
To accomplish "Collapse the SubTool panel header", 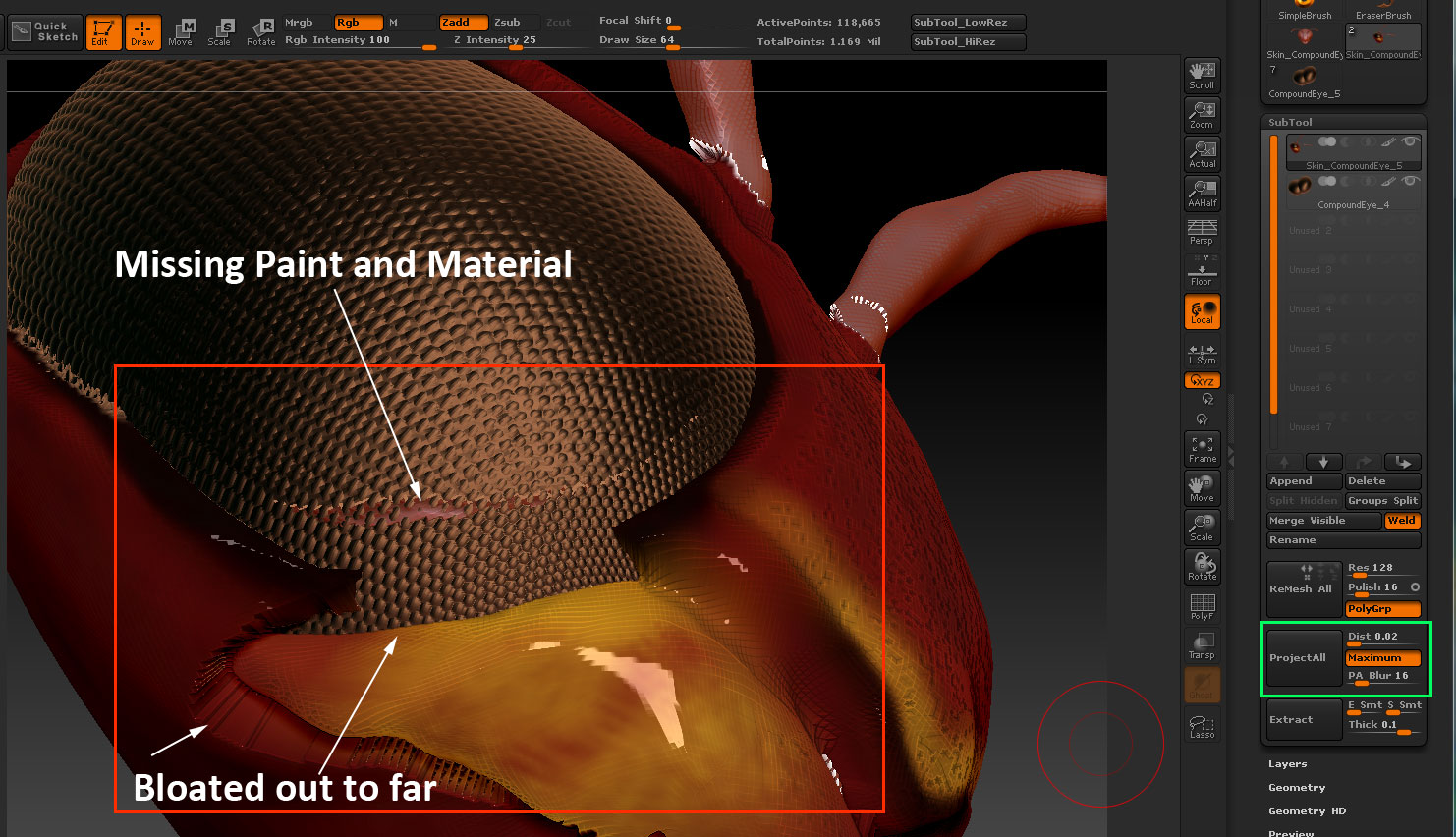I will point(1290,123).
